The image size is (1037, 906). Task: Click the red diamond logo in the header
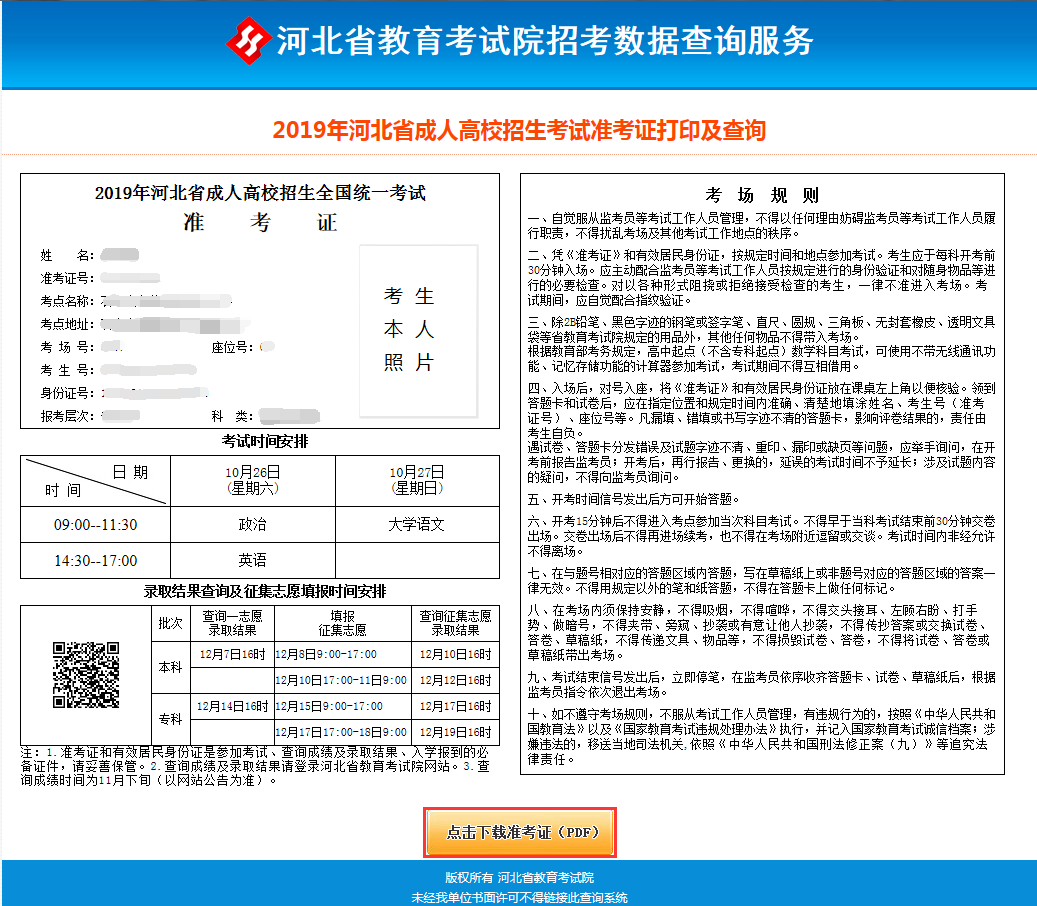click(249, 40)
